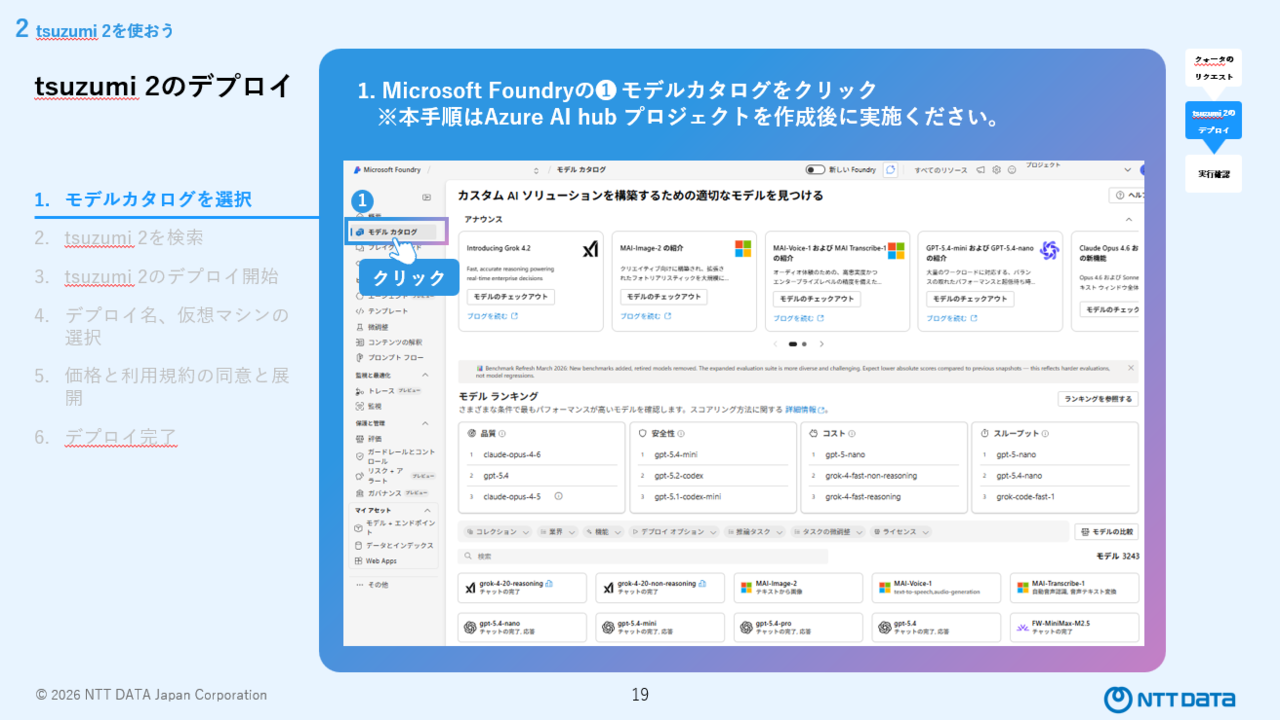Collapse the 保護と管理 sidebar group
This screenshot has height=720, width=1280.
[x=427, y=423]
